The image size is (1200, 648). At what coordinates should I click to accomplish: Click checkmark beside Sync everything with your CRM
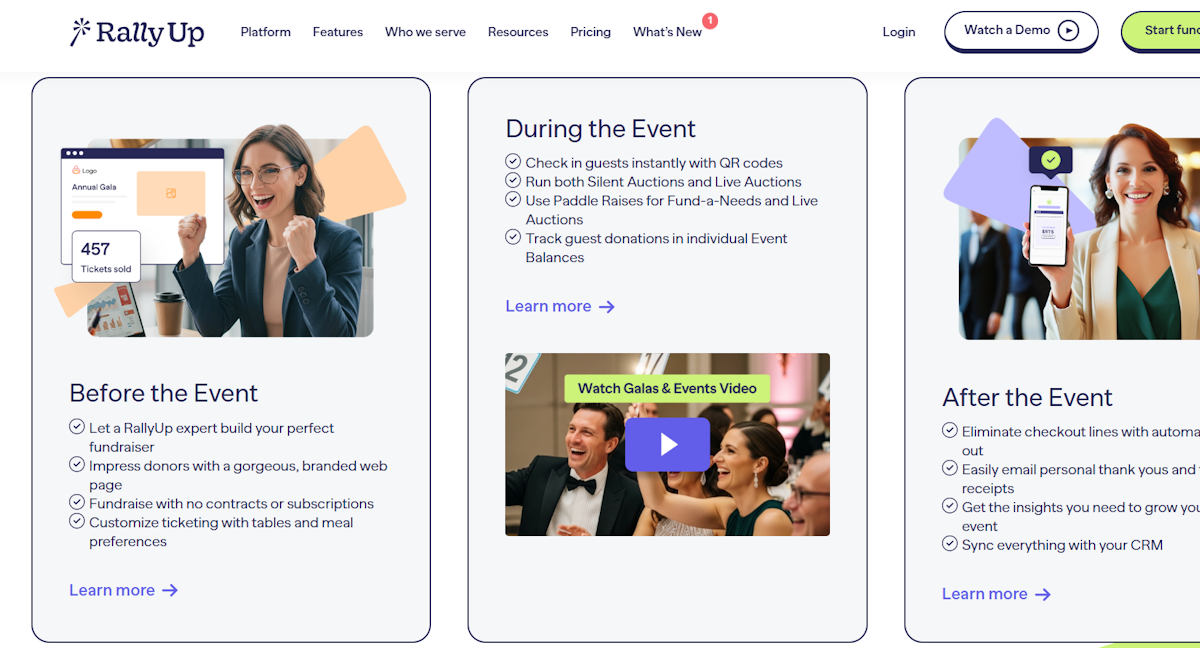pyautogui.click(x=950, y=544)
